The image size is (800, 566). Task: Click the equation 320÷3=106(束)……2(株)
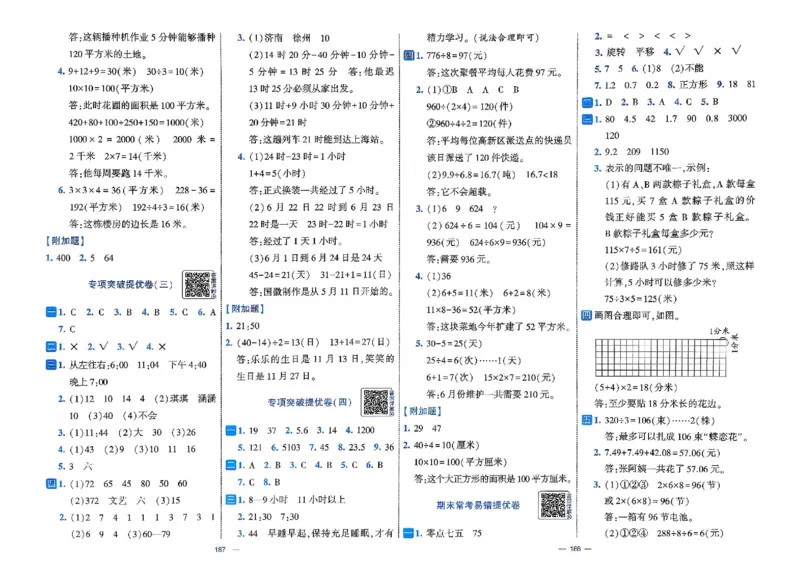[660, 421]
